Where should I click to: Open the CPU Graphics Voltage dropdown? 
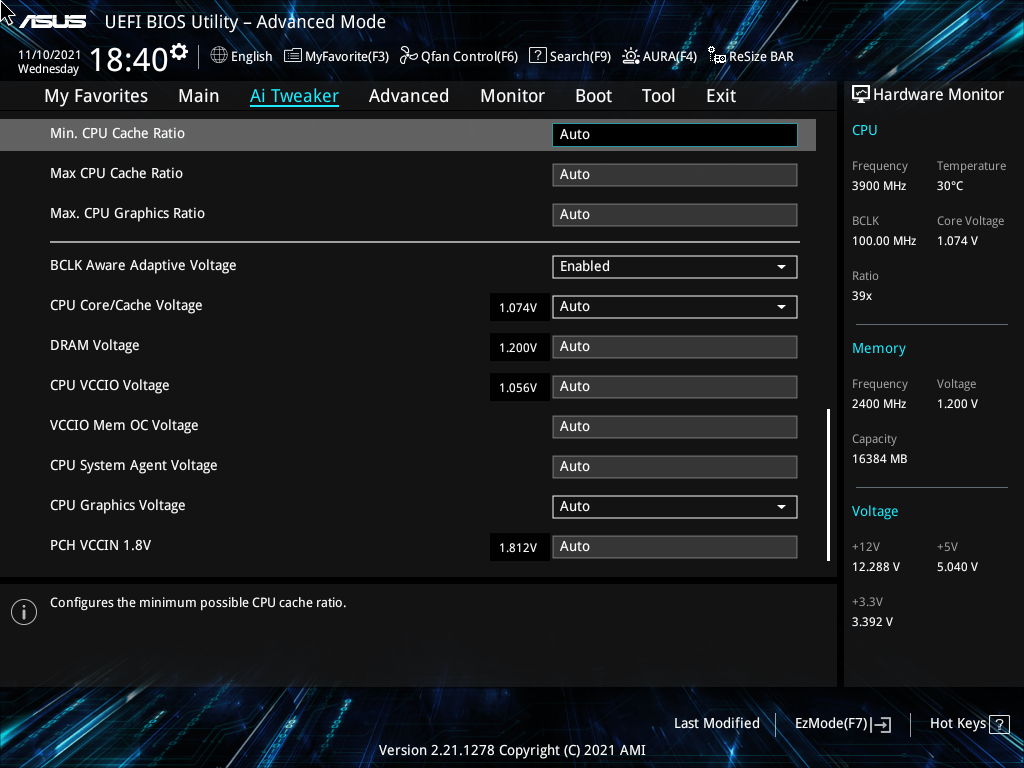coord(675,506)
